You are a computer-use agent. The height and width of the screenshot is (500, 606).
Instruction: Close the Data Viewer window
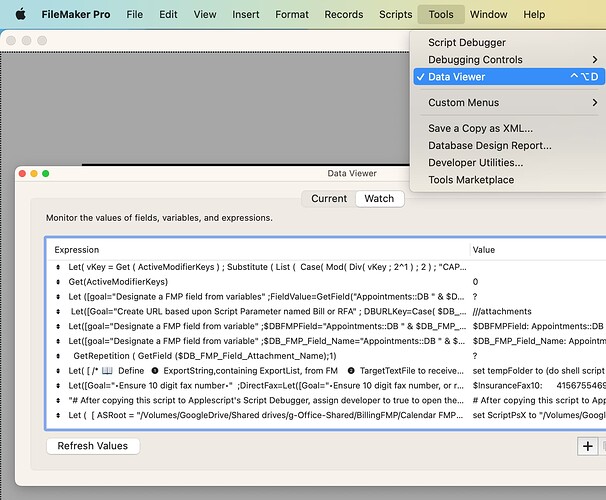pos(22,174)
